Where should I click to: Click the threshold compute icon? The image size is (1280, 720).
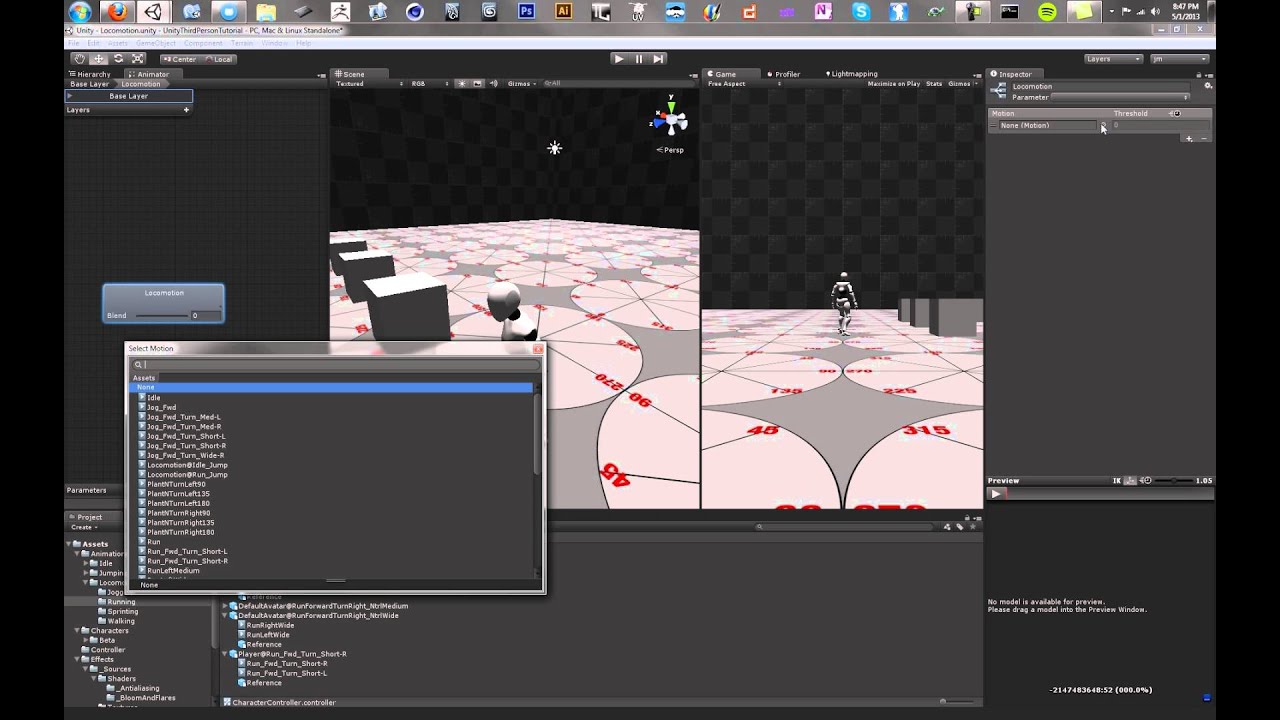(1177, 113)
